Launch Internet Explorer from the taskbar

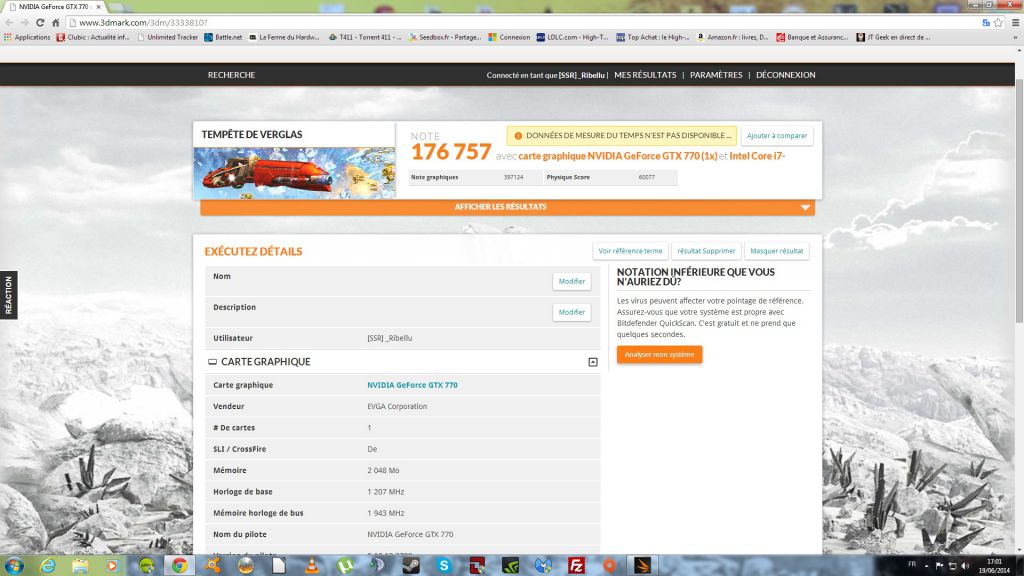pyautogui.click(x=47, y=566)
